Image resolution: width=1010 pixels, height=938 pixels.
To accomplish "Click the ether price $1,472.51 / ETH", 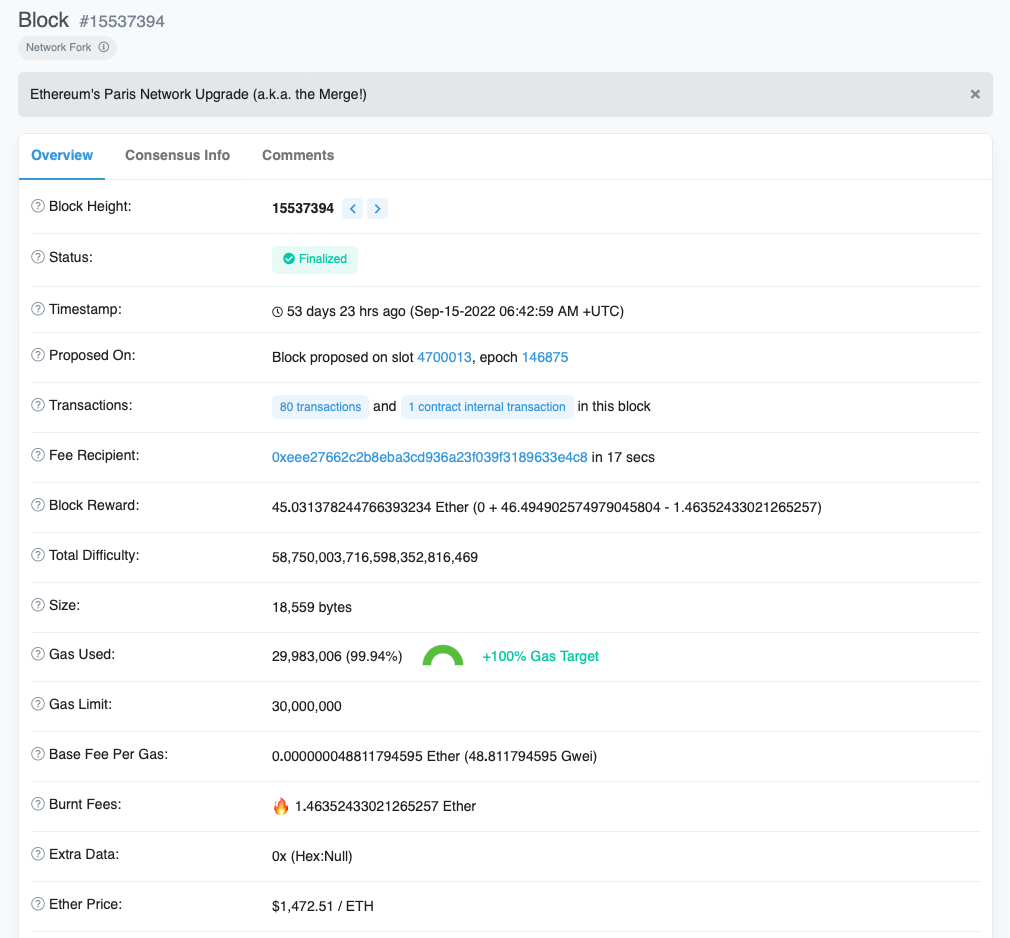I will (x=323, y=906).
